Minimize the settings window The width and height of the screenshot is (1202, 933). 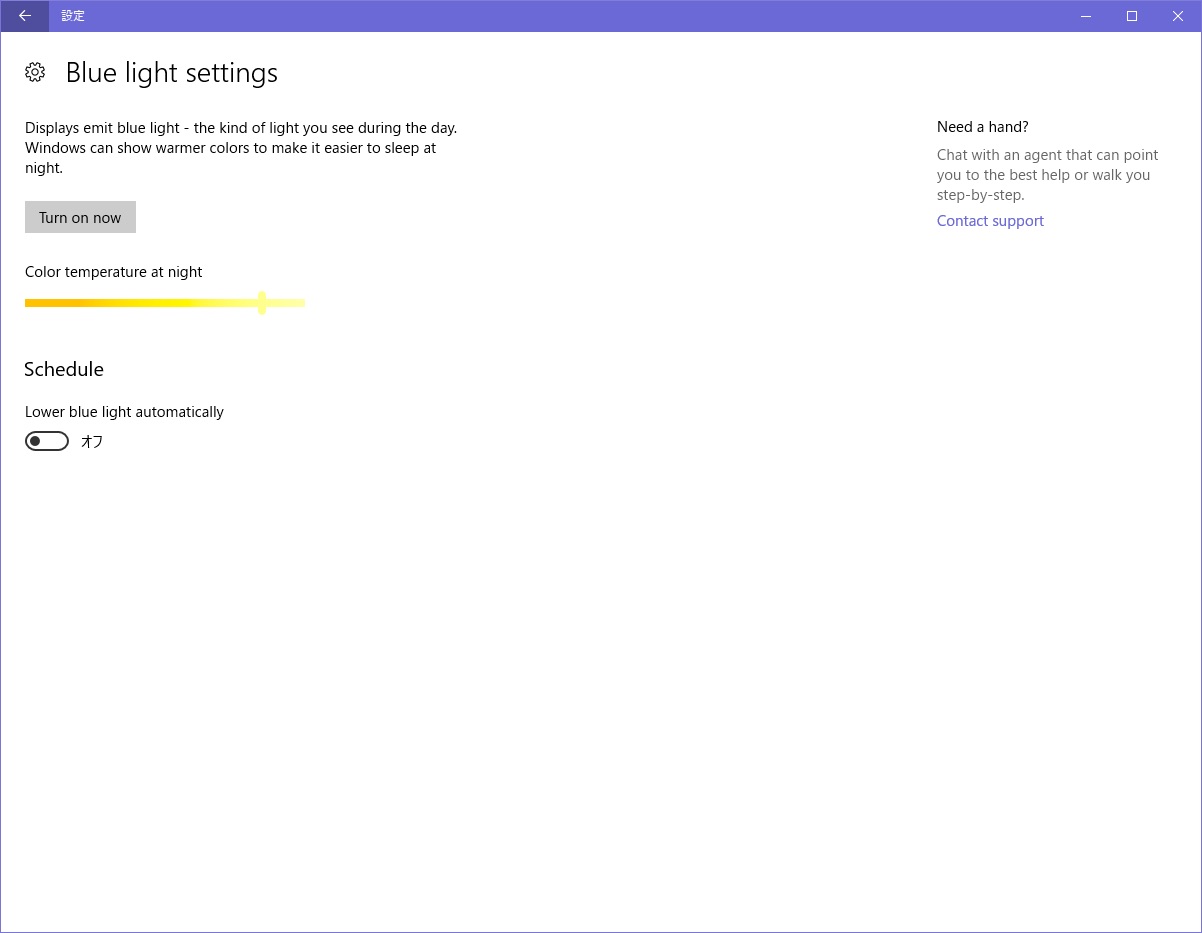[1086, 16]
